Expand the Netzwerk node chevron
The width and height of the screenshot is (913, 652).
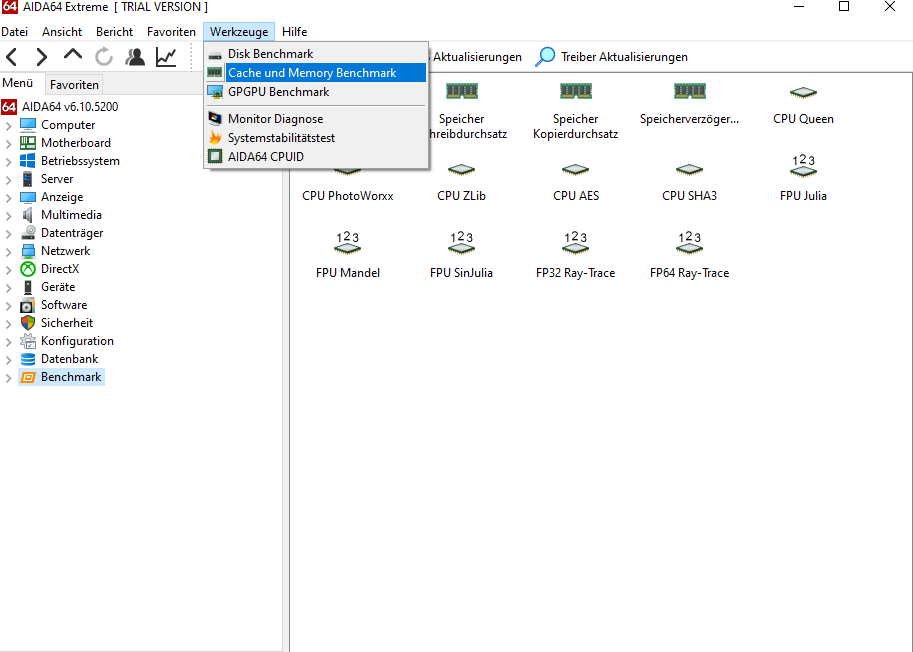click(x=8, y=252)
